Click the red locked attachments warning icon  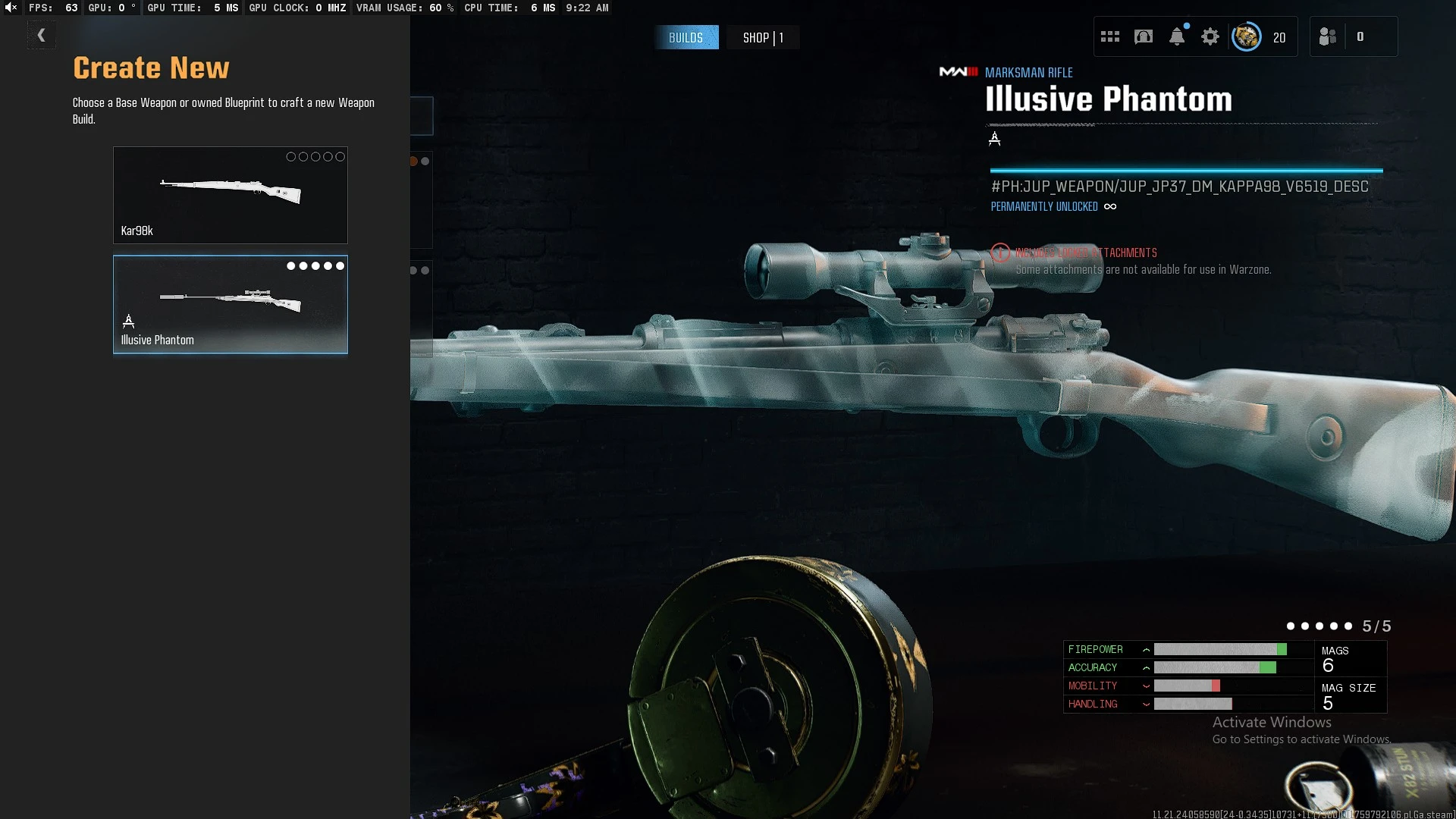pos(1000,253)
